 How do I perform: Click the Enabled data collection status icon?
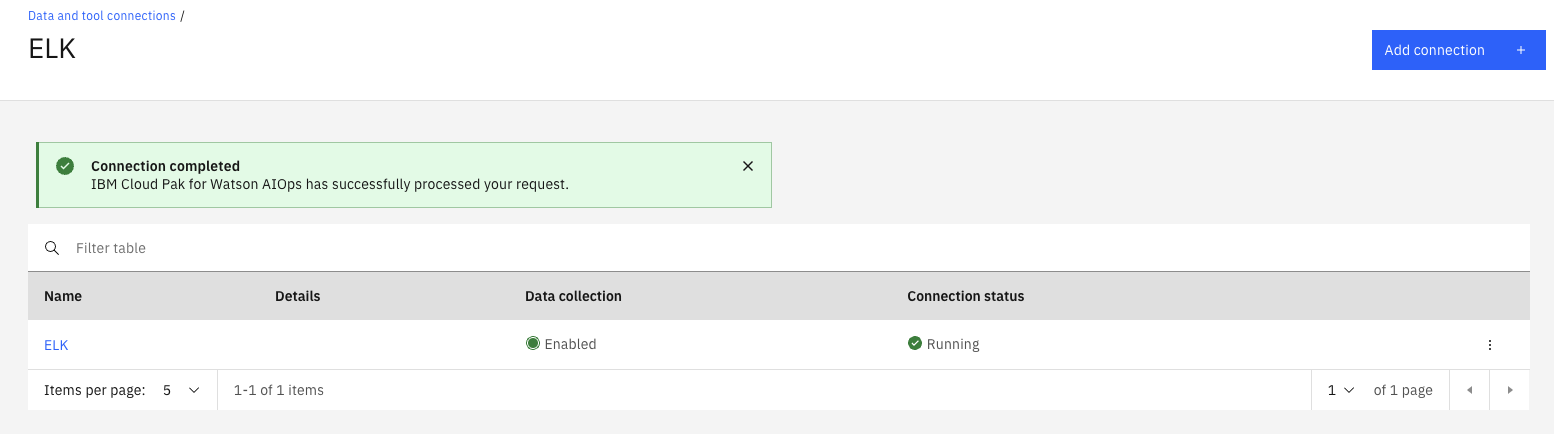coord(533,343)
